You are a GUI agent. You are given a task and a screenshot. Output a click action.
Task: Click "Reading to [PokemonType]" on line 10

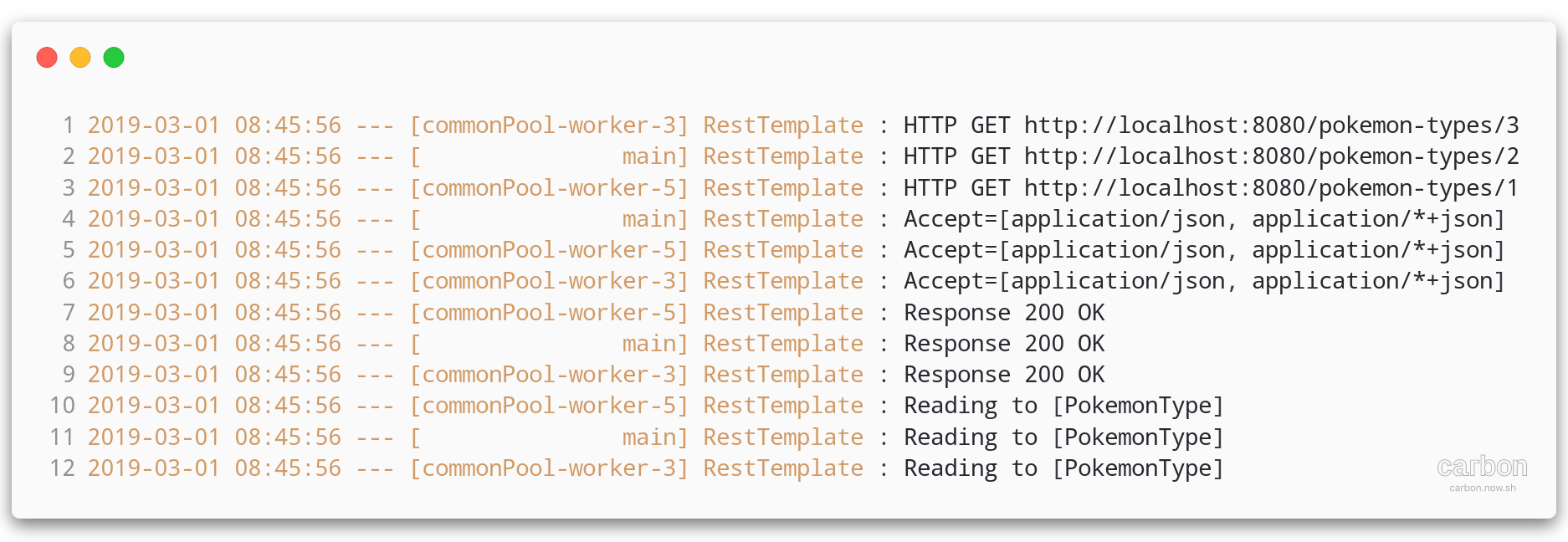point(1063,406)
